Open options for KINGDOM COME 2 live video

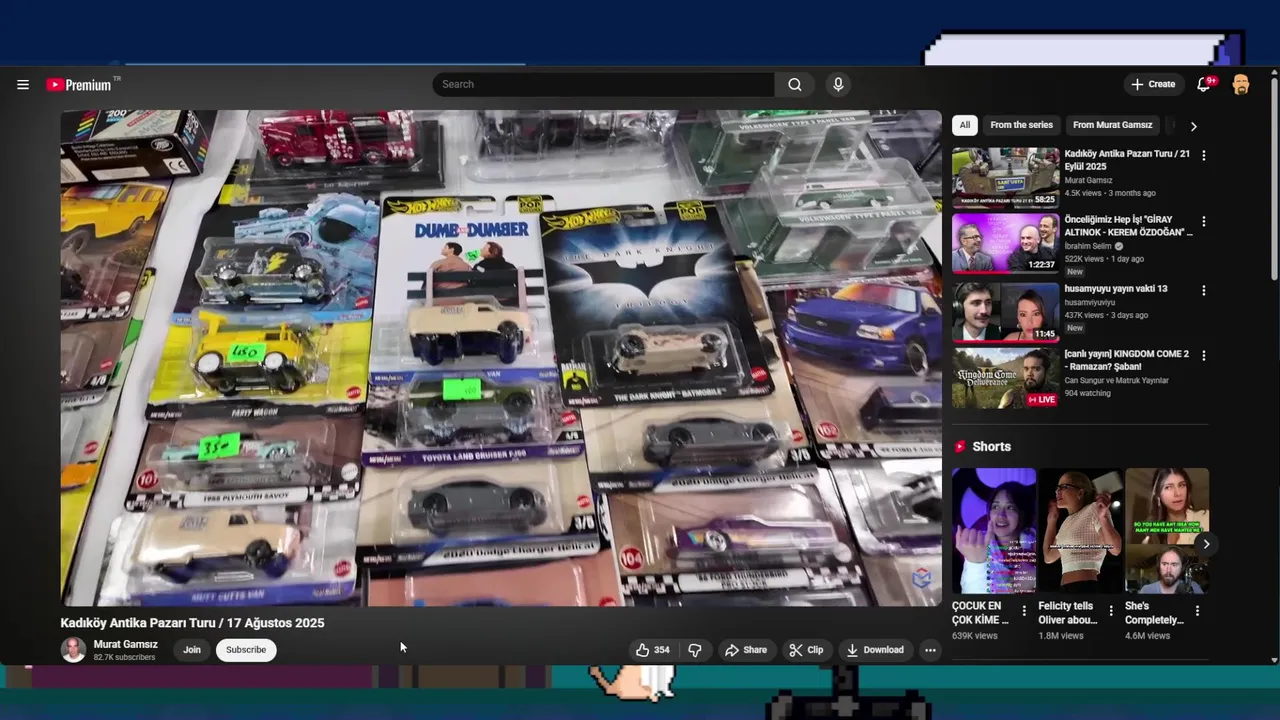click(1204, 355)
